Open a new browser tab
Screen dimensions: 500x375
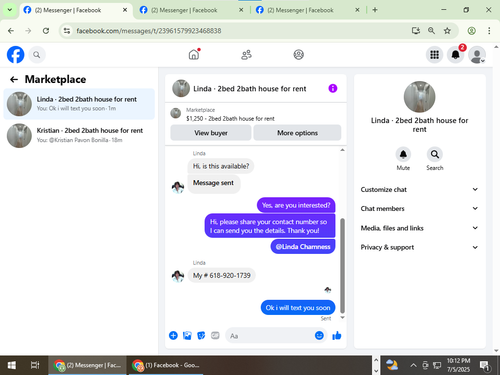pyautogui.click(x=375, y=10)
